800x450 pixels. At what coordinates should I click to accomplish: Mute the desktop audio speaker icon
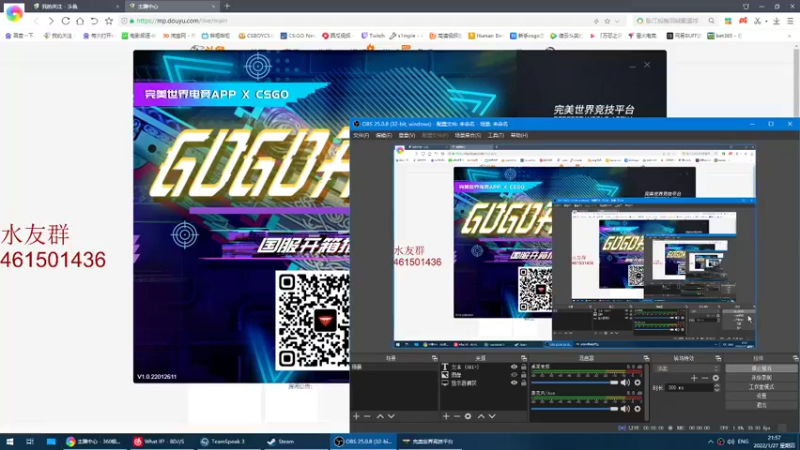pos(626,382)
